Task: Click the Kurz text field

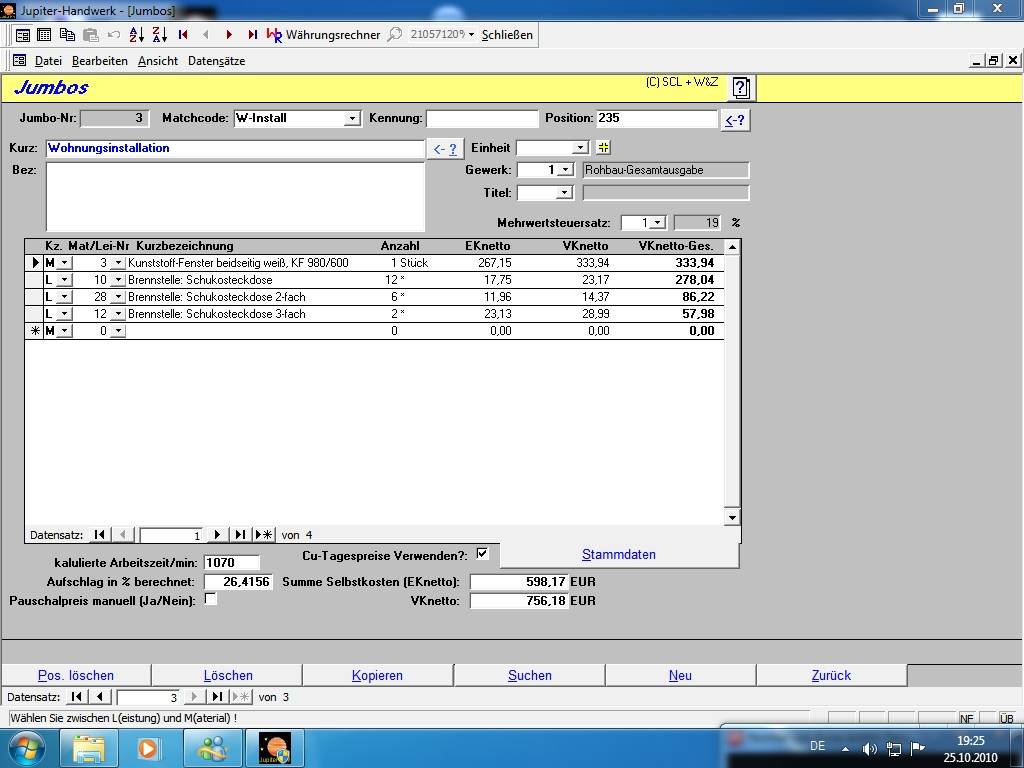Action: point(235,148)
